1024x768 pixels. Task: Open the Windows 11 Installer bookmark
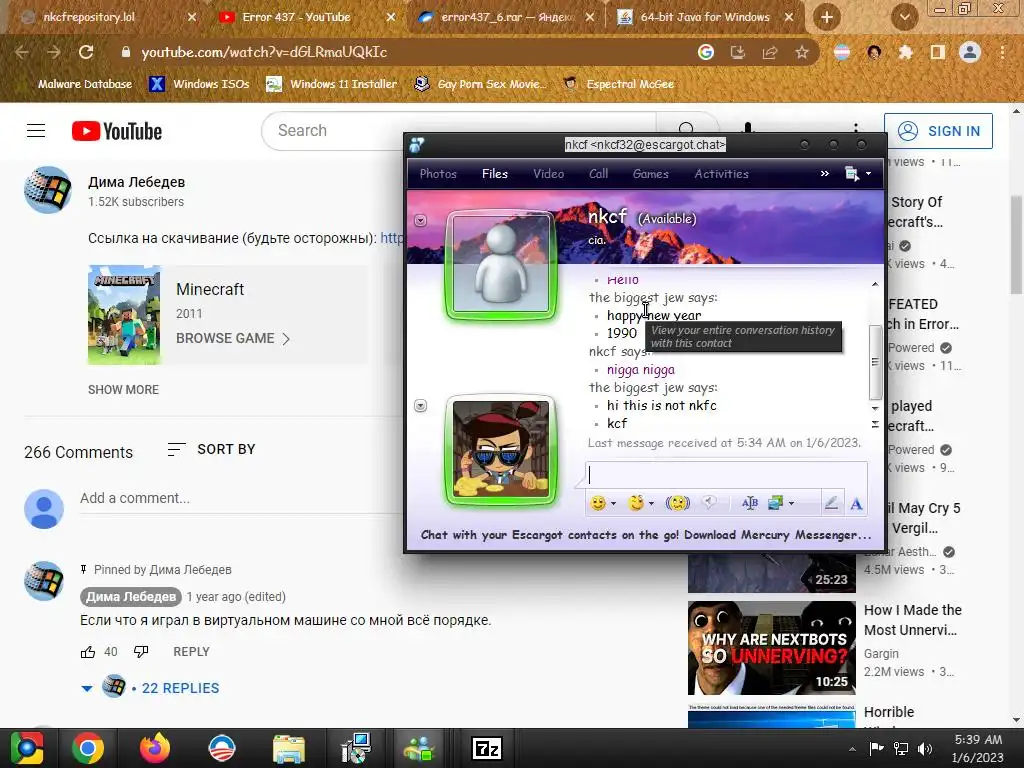332,84
